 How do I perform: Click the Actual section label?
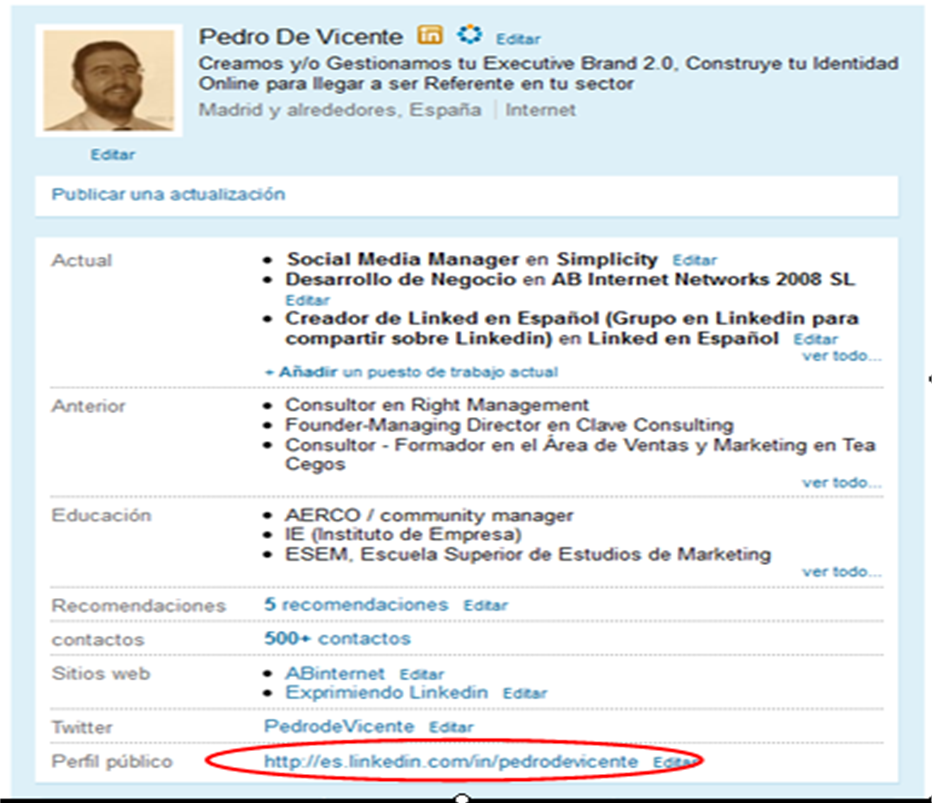[x=81, y=260]
